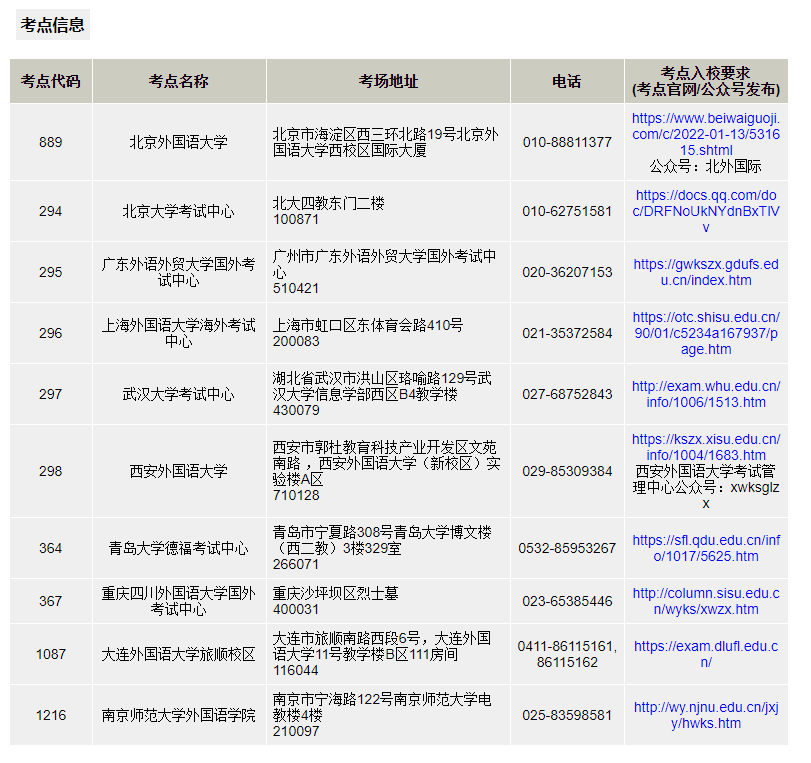Open the sfl.qdu.edu.cn link for Qingdao

coord(706,548)
